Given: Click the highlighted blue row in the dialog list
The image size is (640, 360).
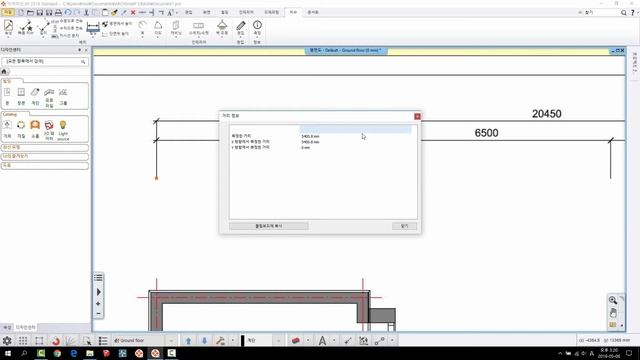Looking at the screenshot, I should tap(355, 129).
